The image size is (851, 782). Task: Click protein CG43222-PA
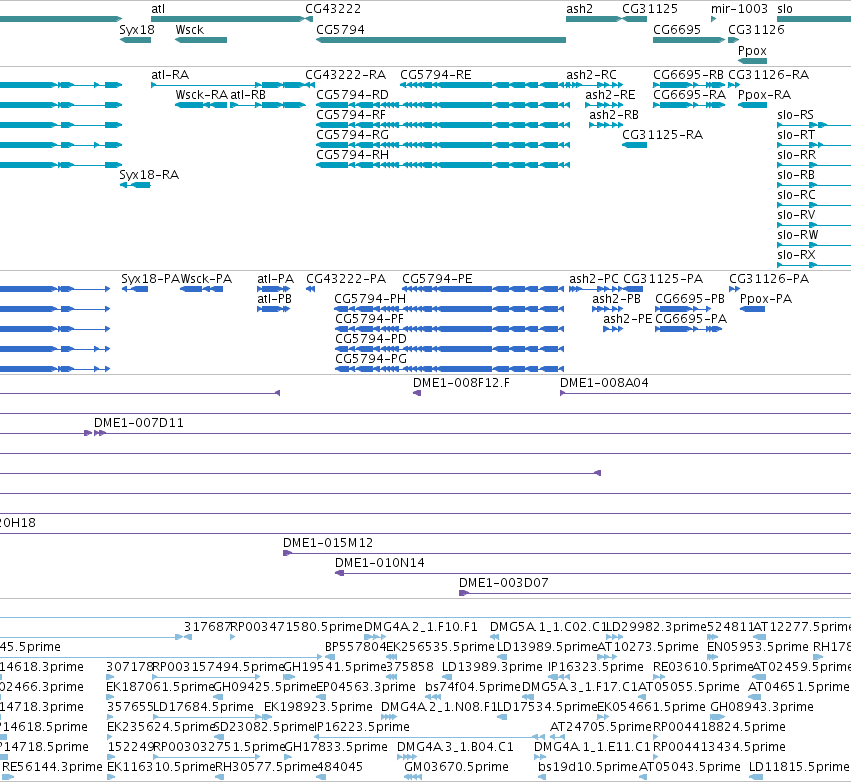tap(346, 278)
